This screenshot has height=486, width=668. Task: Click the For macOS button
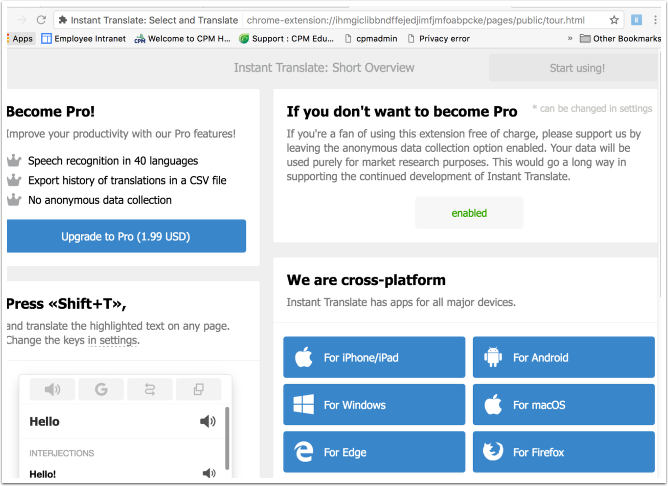coord(564,405)
